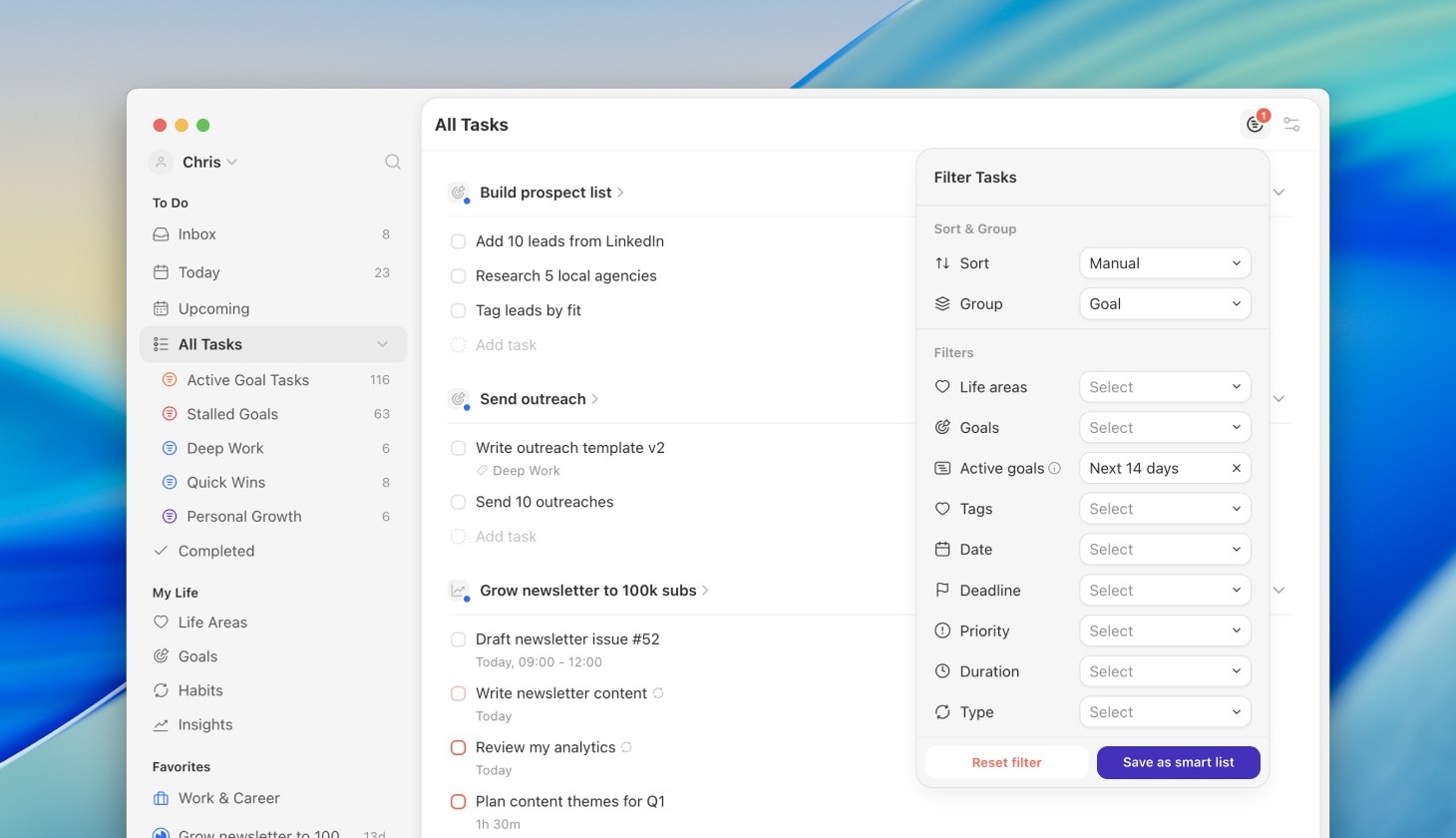This screenshot has height=838, width=1456.
Task: Click the Goals target icon in sidebar
Action: 161,656
